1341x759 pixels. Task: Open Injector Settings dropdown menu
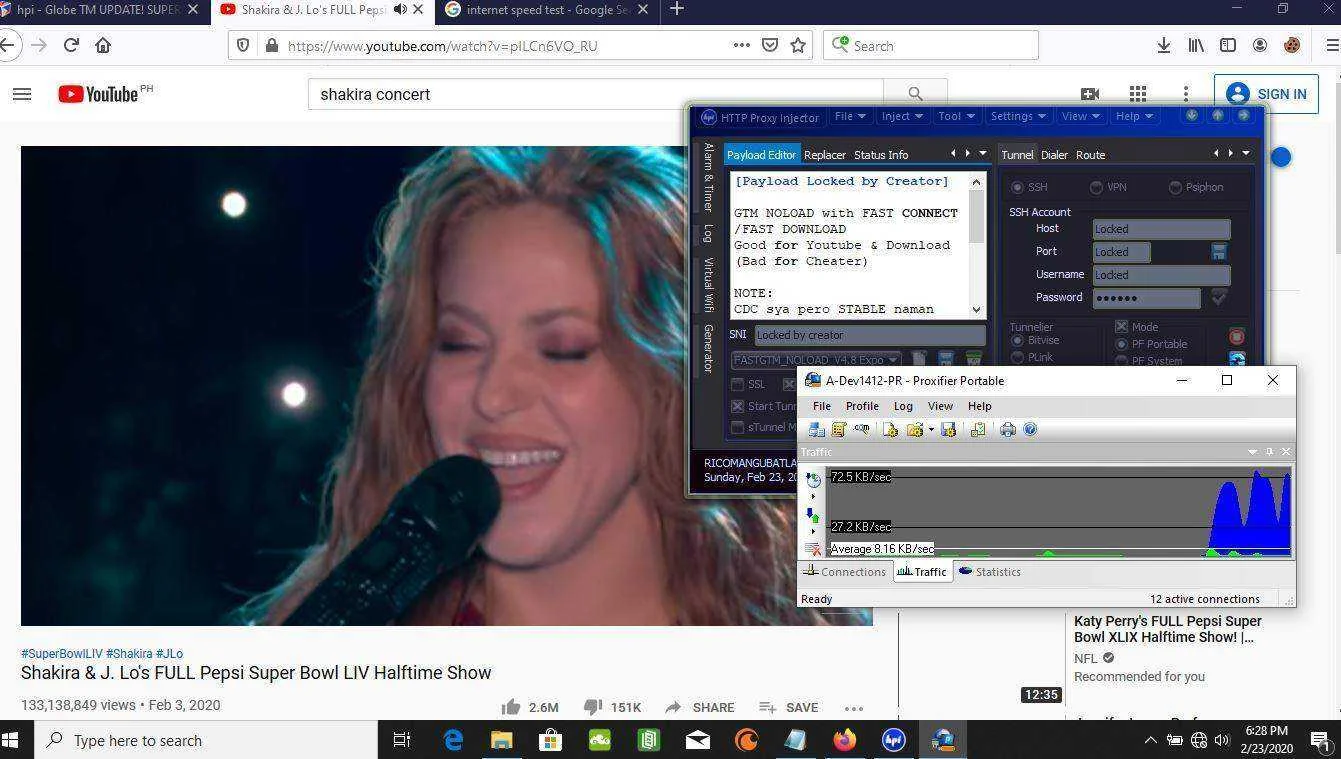click(1018, 116)
